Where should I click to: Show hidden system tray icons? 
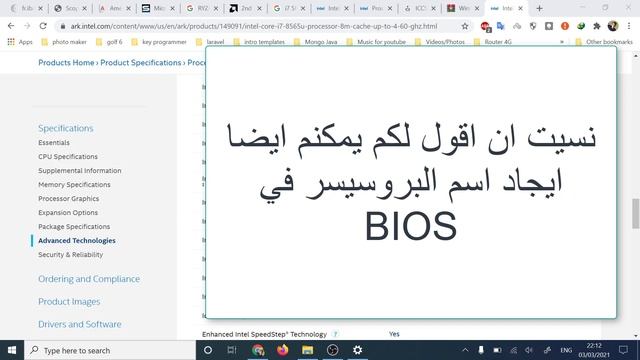tap(465, 350)
